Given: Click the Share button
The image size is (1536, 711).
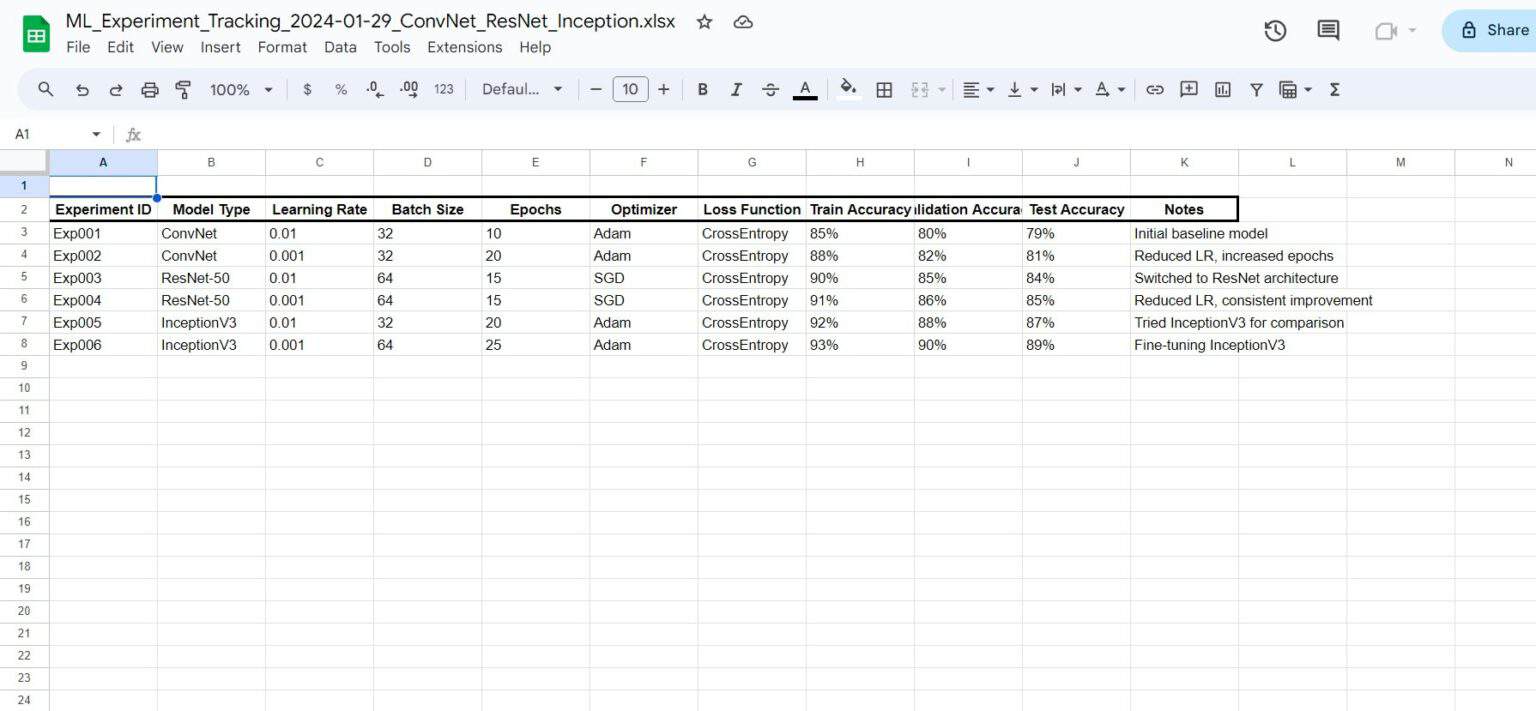Looking at the screenshot, I should pyautogui.click(x=1494, y=30).
